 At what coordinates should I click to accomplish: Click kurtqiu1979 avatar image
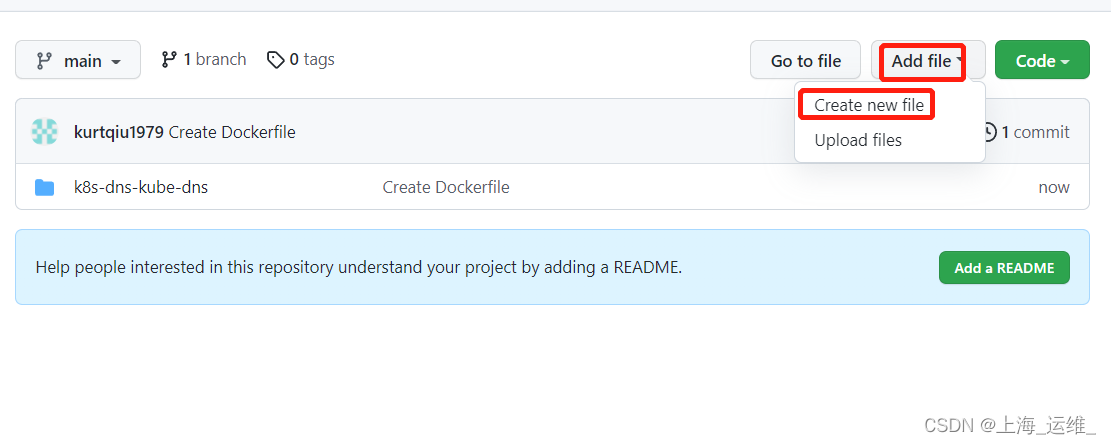(x=45, y=132)
